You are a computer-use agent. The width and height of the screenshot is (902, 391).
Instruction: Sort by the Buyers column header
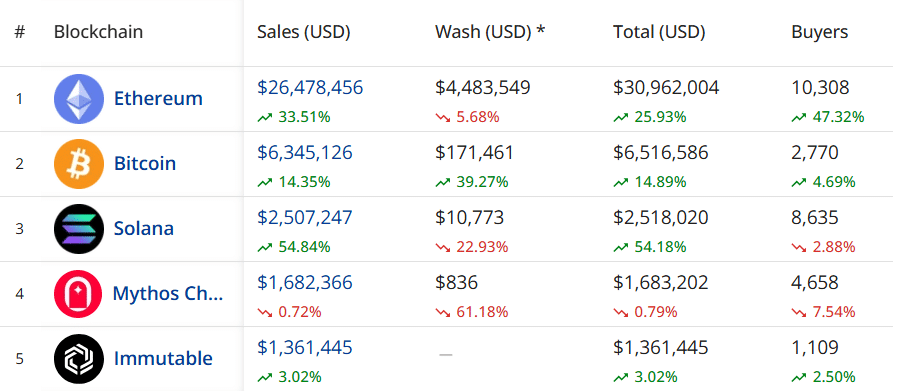(x=820, y=32)
